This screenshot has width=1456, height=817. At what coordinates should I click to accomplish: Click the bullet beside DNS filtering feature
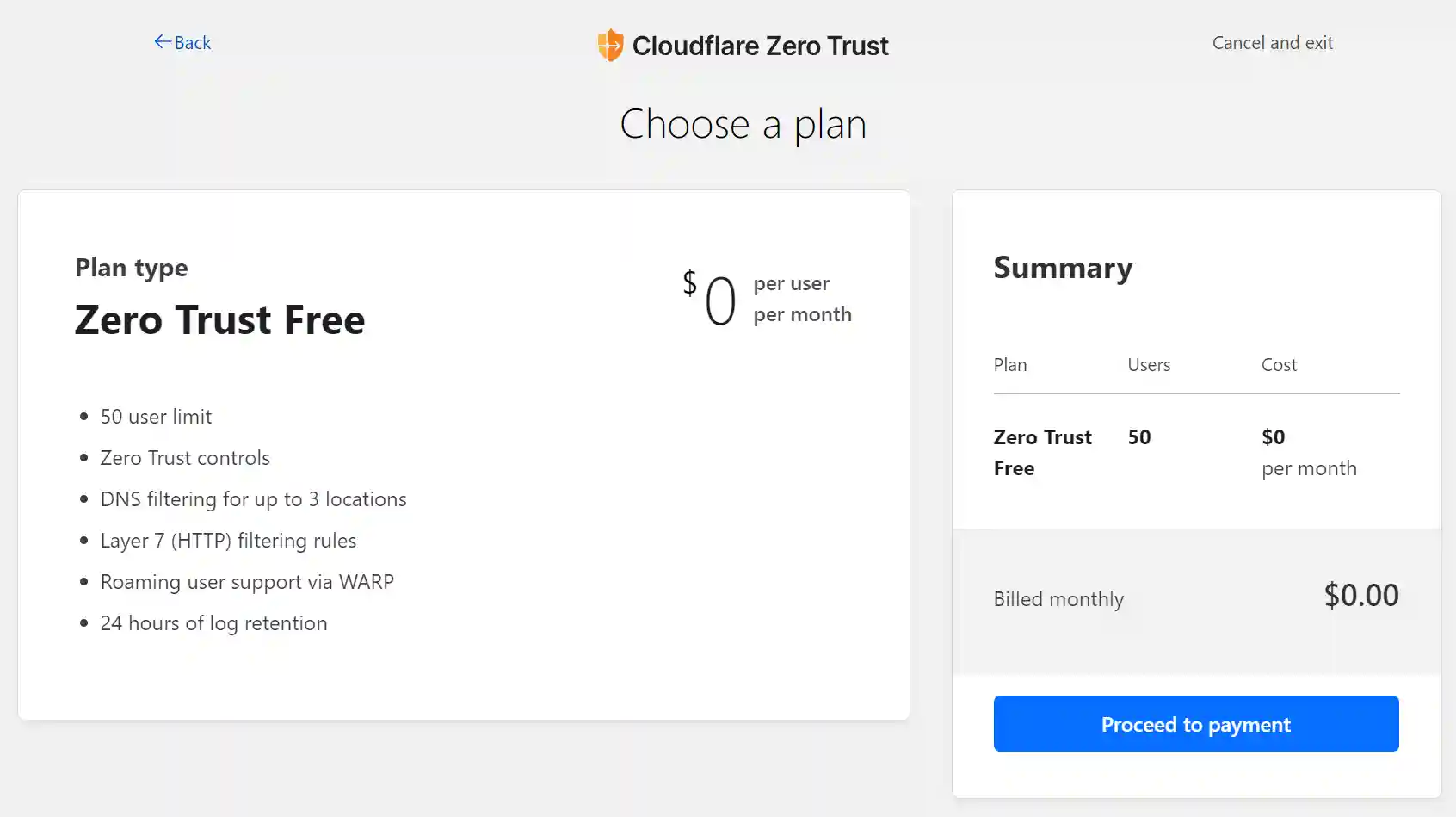tap(83, 499)
